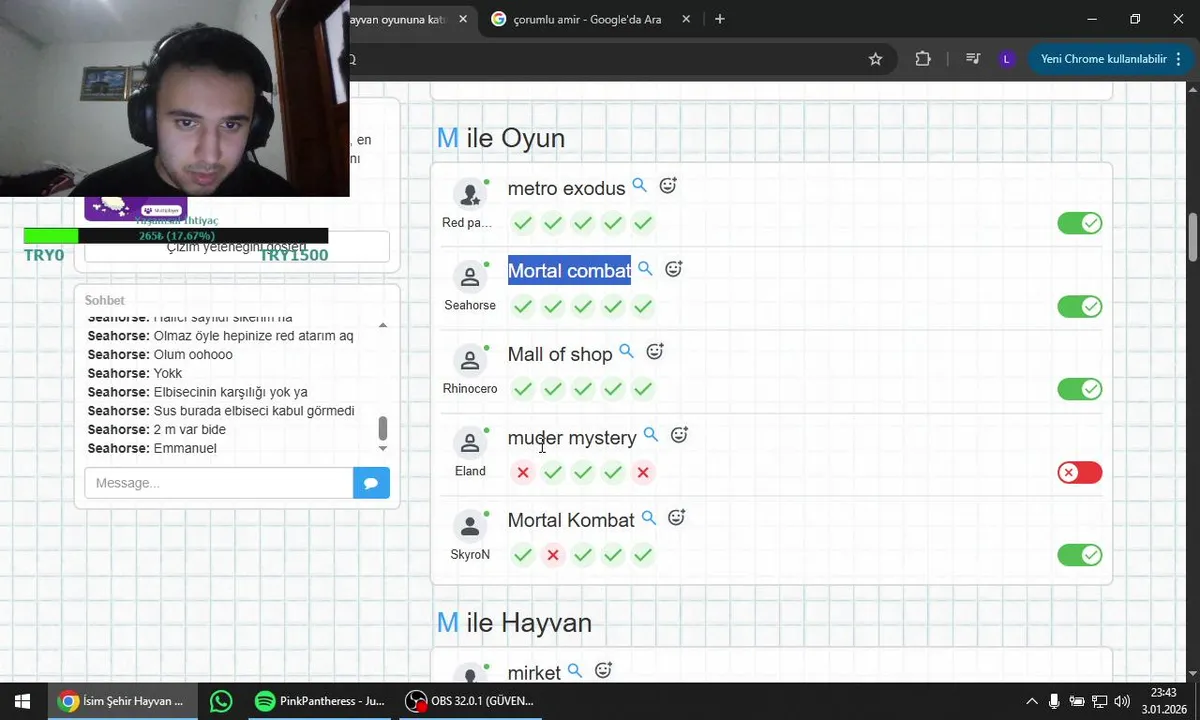Click taskbar microphone icon
1200x720 pixels.
[x=1054, y=701]
